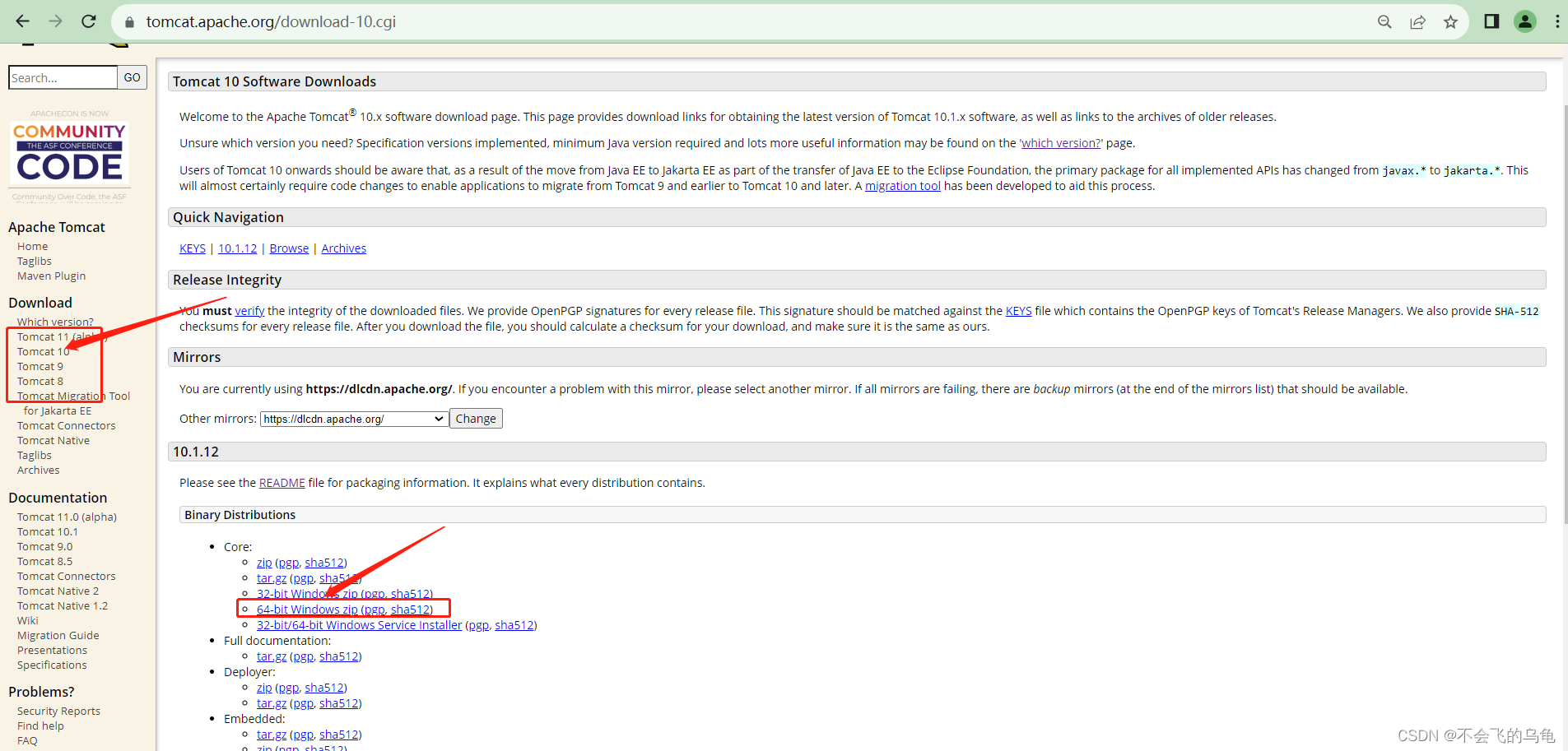
Task: Open Home in the Apache Tomcat sidebar
Action: tap(32, 247)
